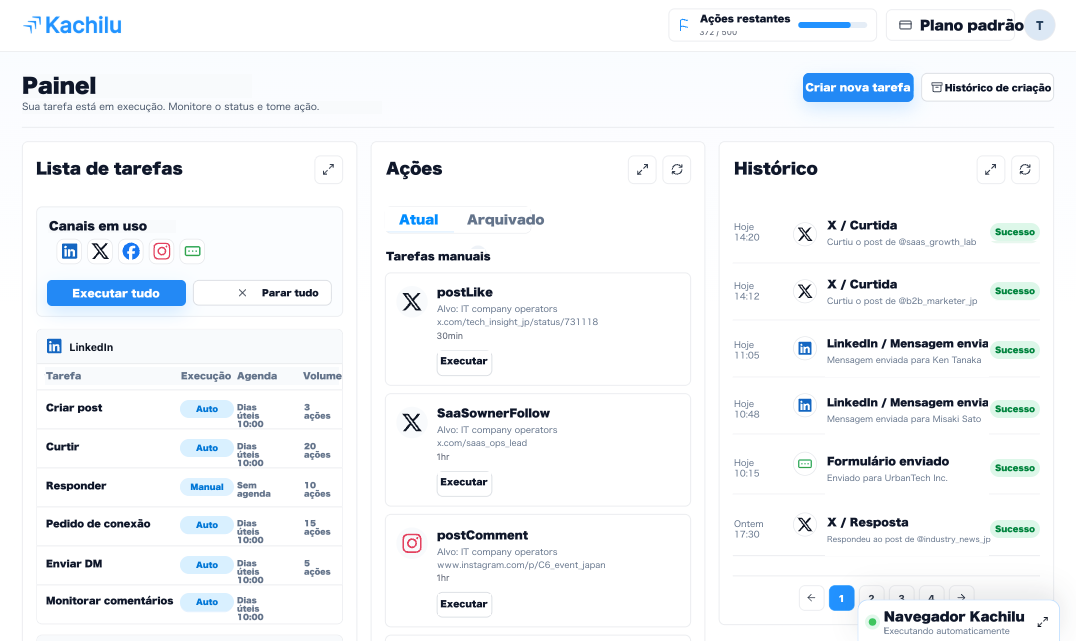Toggle the Auto mode for Monitorar comentários
Viewport: 1076px width, 641px height.
tap(207, 602)
